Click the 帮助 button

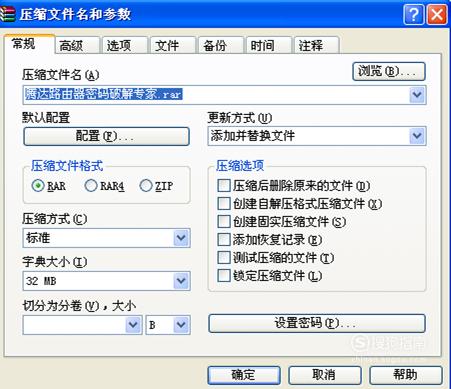point(406,375)
